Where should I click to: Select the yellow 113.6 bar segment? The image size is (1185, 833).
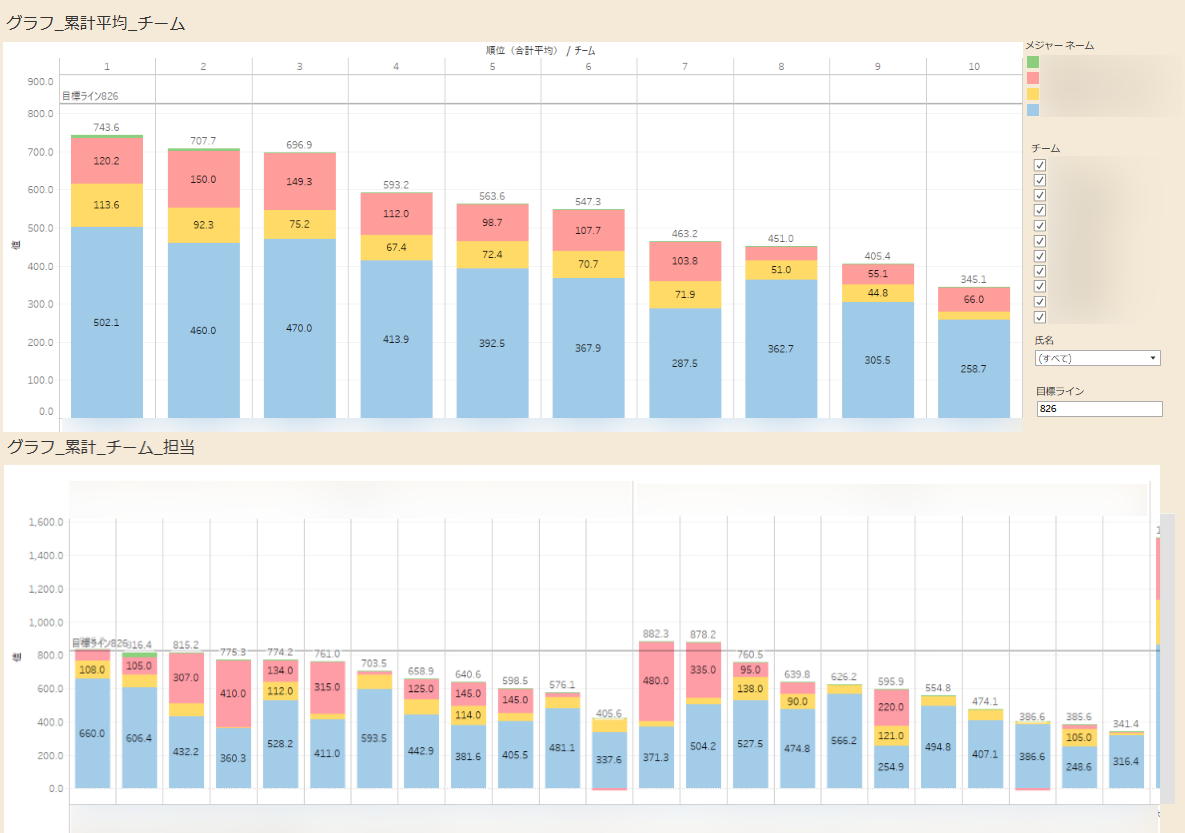[x=107, y=206]
